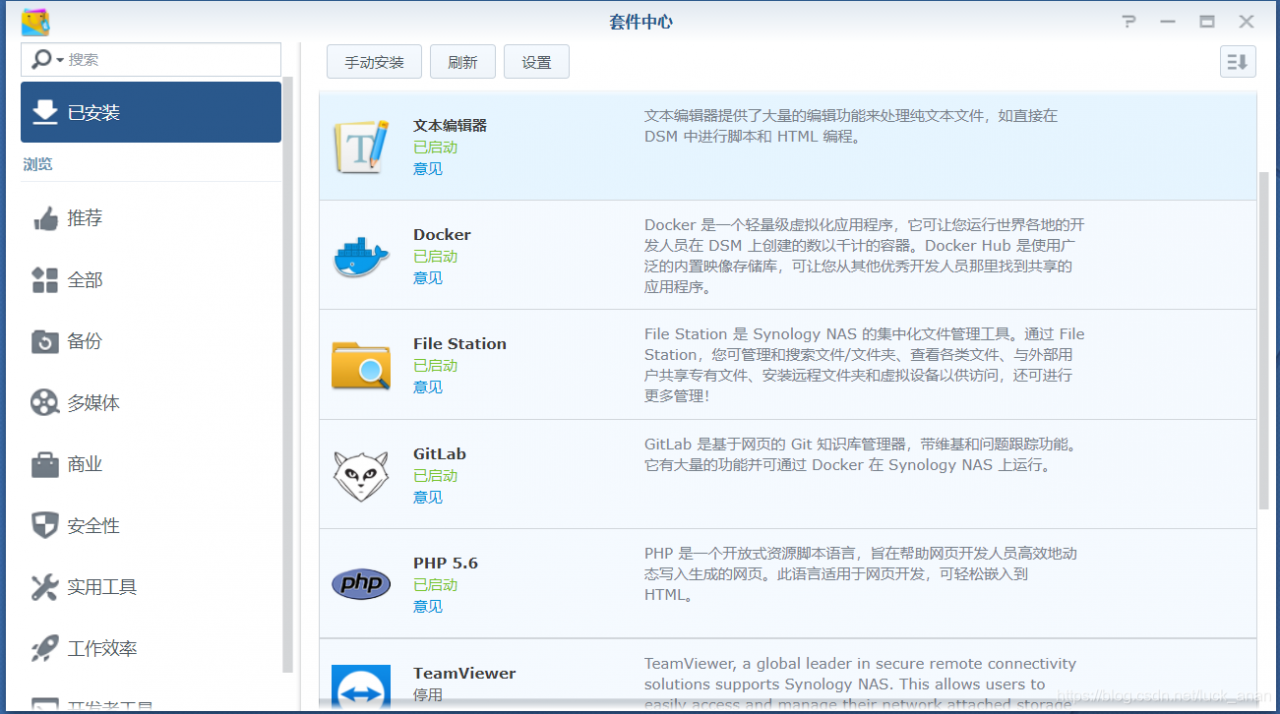Select the 已安装 installed tab
The width and height of the screenshot is (1280, 714).
point(151,112)
